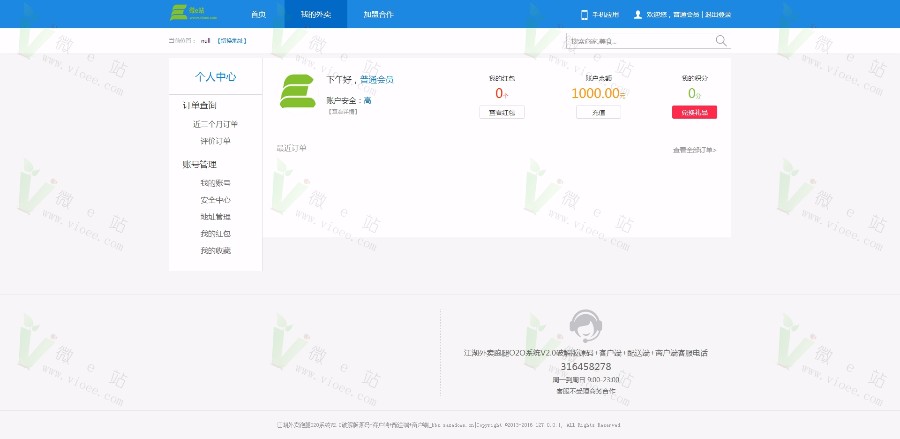Open 我的收藏 in the sidebar
Screen dimensions: 900x439
point(215,251)
